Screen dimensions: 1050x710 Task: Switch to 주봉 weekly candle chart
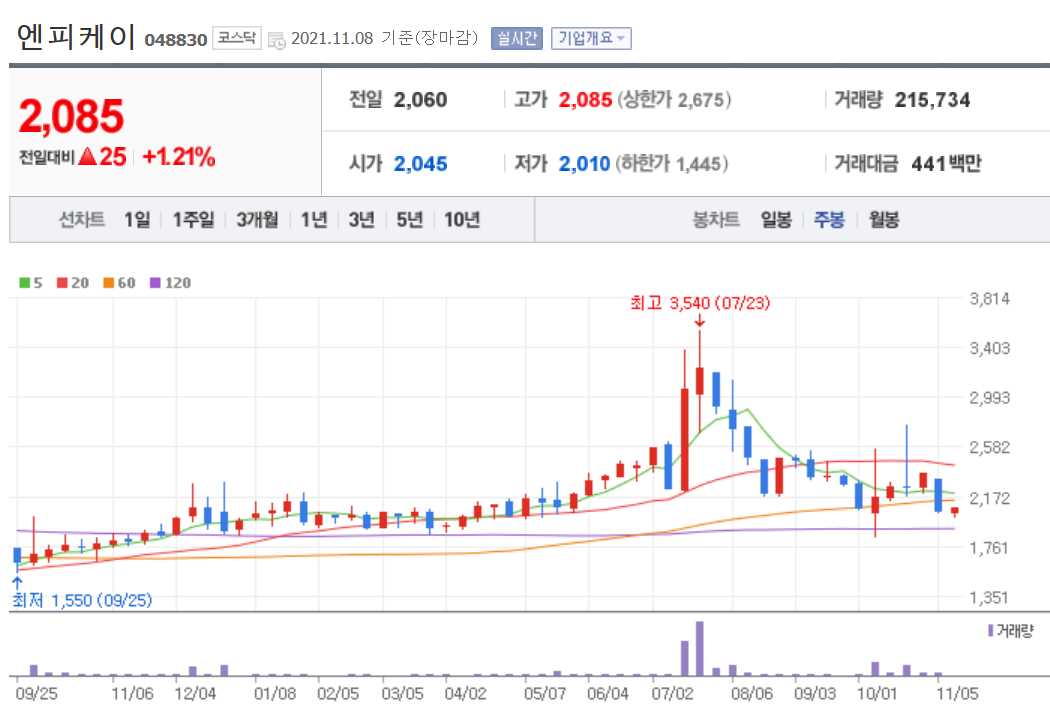(x=829, y=219)
